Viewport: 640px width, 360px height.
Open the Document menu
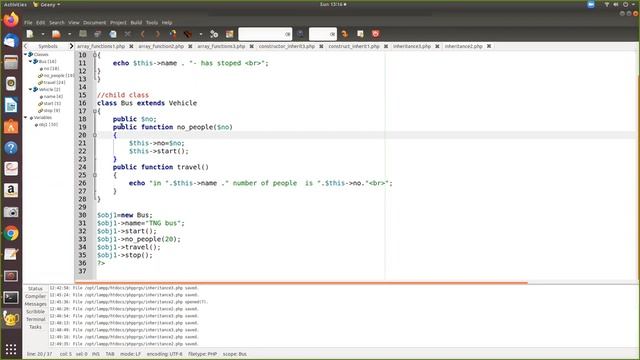(95, 23)
